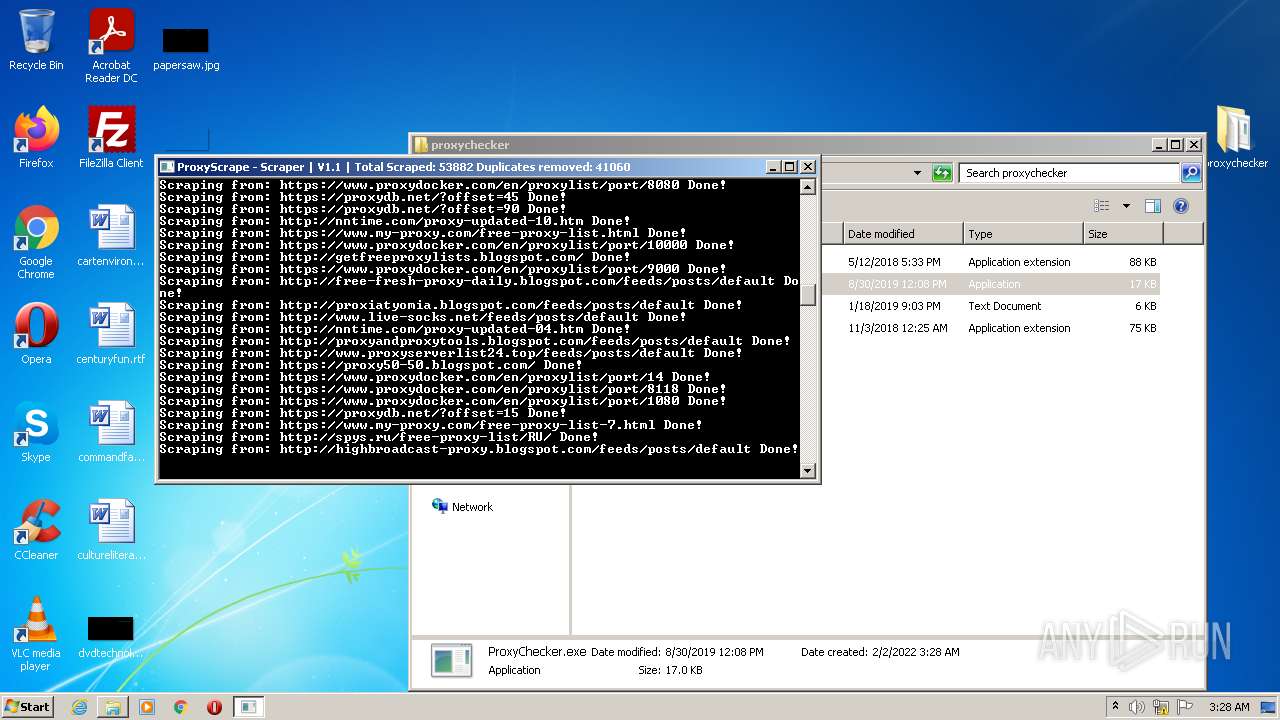1280x720 pixels.
Task: Click the green refresh button in Explorer
Action: (942, 173)
